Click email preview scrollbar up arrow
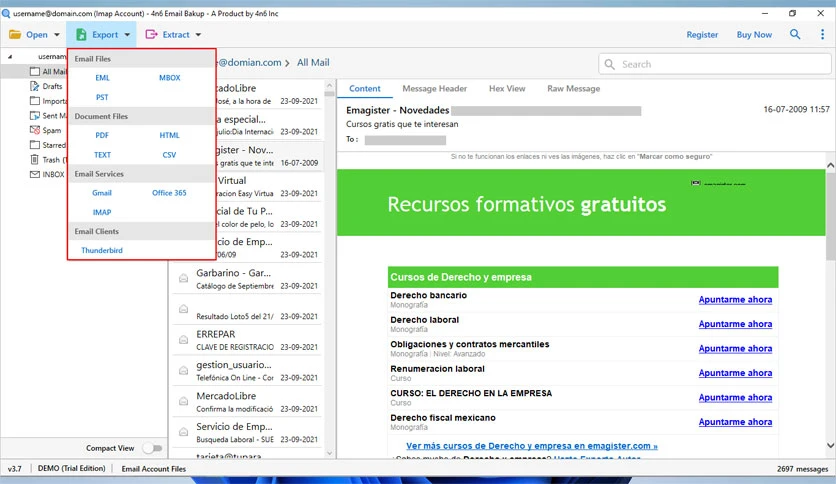The height and width of the screenshot is (484, 836). [x=831, y=165]
